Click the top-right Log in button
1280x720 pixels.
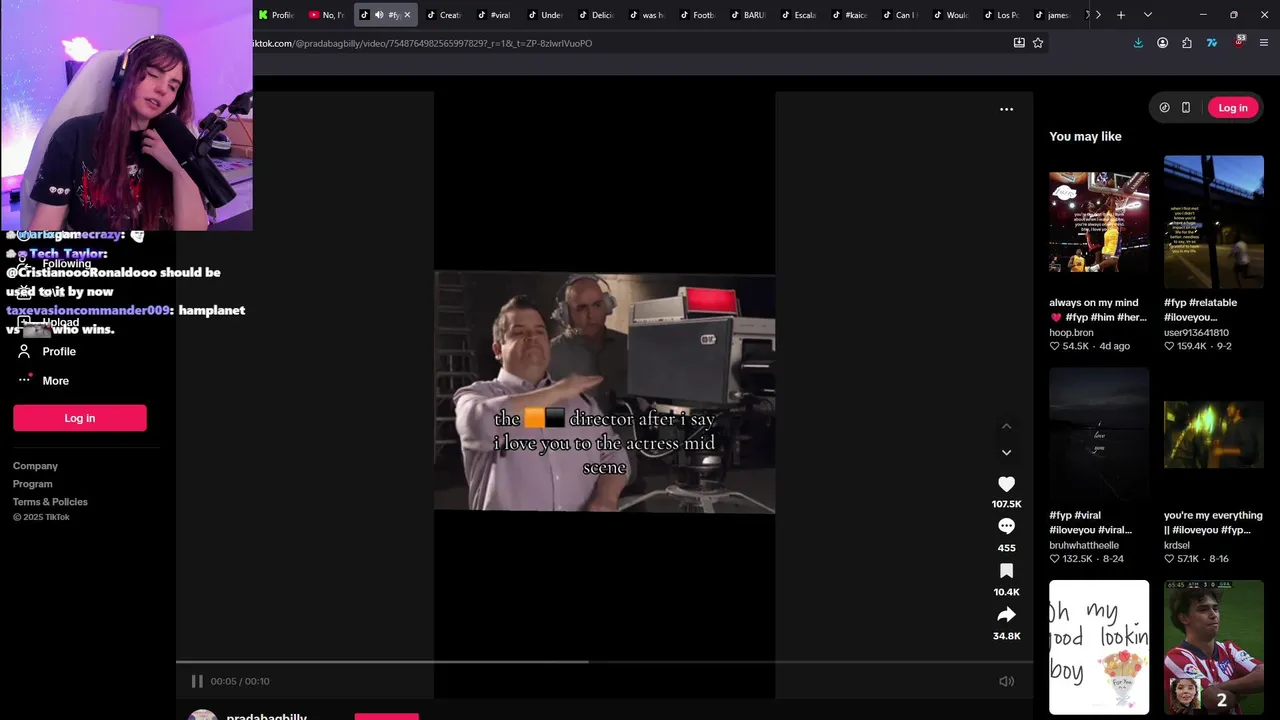[x=1232, y=108]
